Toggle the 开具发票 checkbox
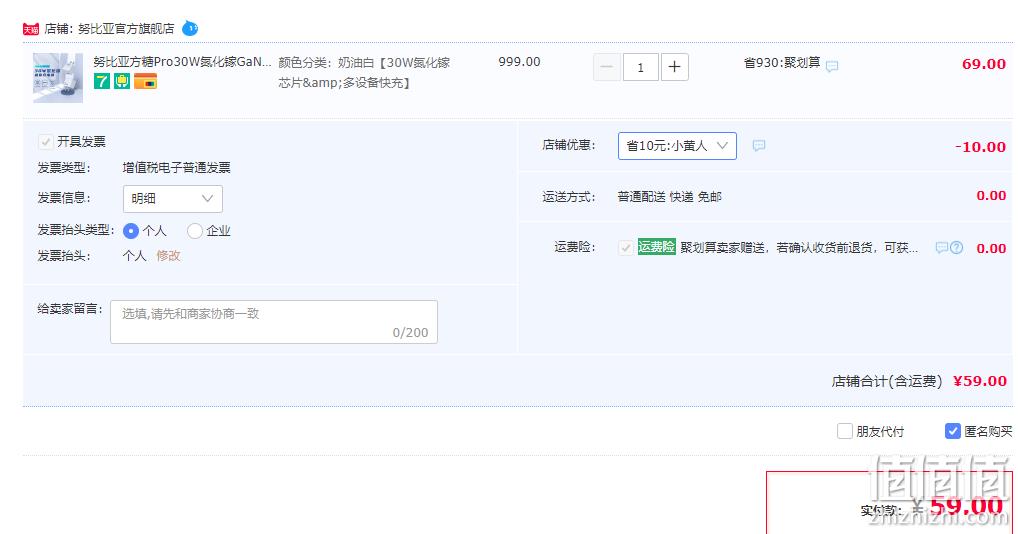The image size is (1018, 534). point(45,141)
